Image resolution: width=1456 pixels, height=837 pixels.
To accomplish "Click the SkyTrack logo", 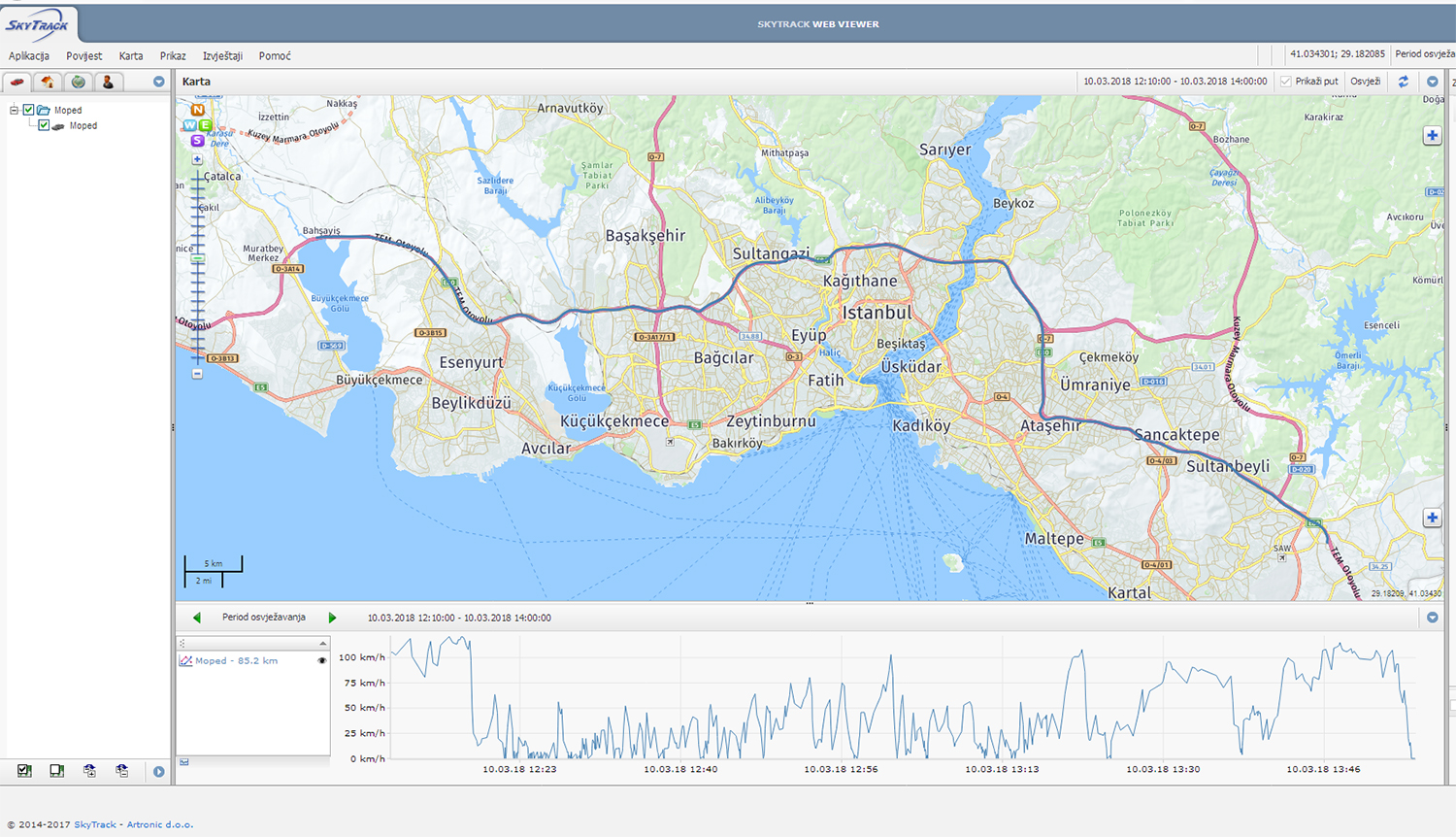I will tap(38, 24).
